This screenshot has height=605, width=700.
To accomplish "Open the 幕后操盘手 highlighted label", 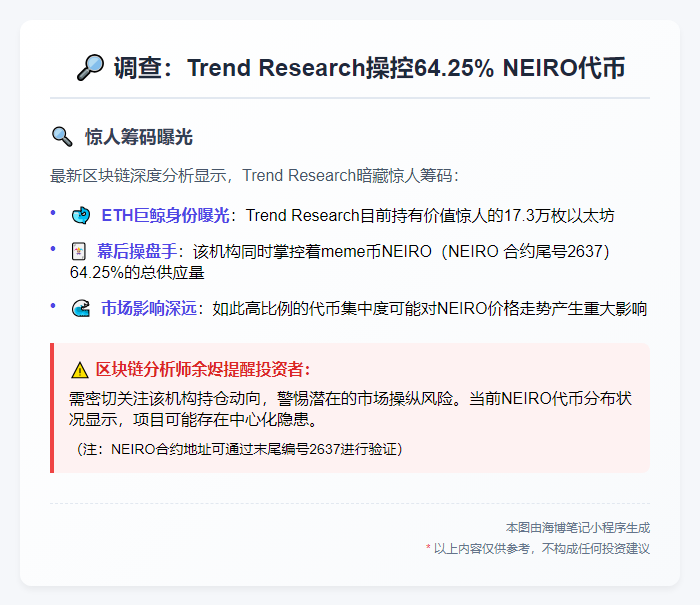I will click(x=135, y=250).
